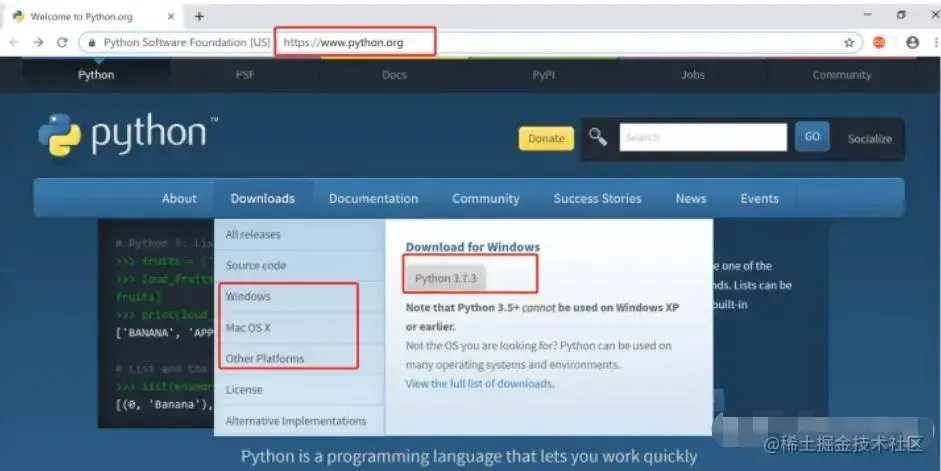Choose All releases from Downloads menu
This screenshot has width=941, height=471.
(299, 235)
